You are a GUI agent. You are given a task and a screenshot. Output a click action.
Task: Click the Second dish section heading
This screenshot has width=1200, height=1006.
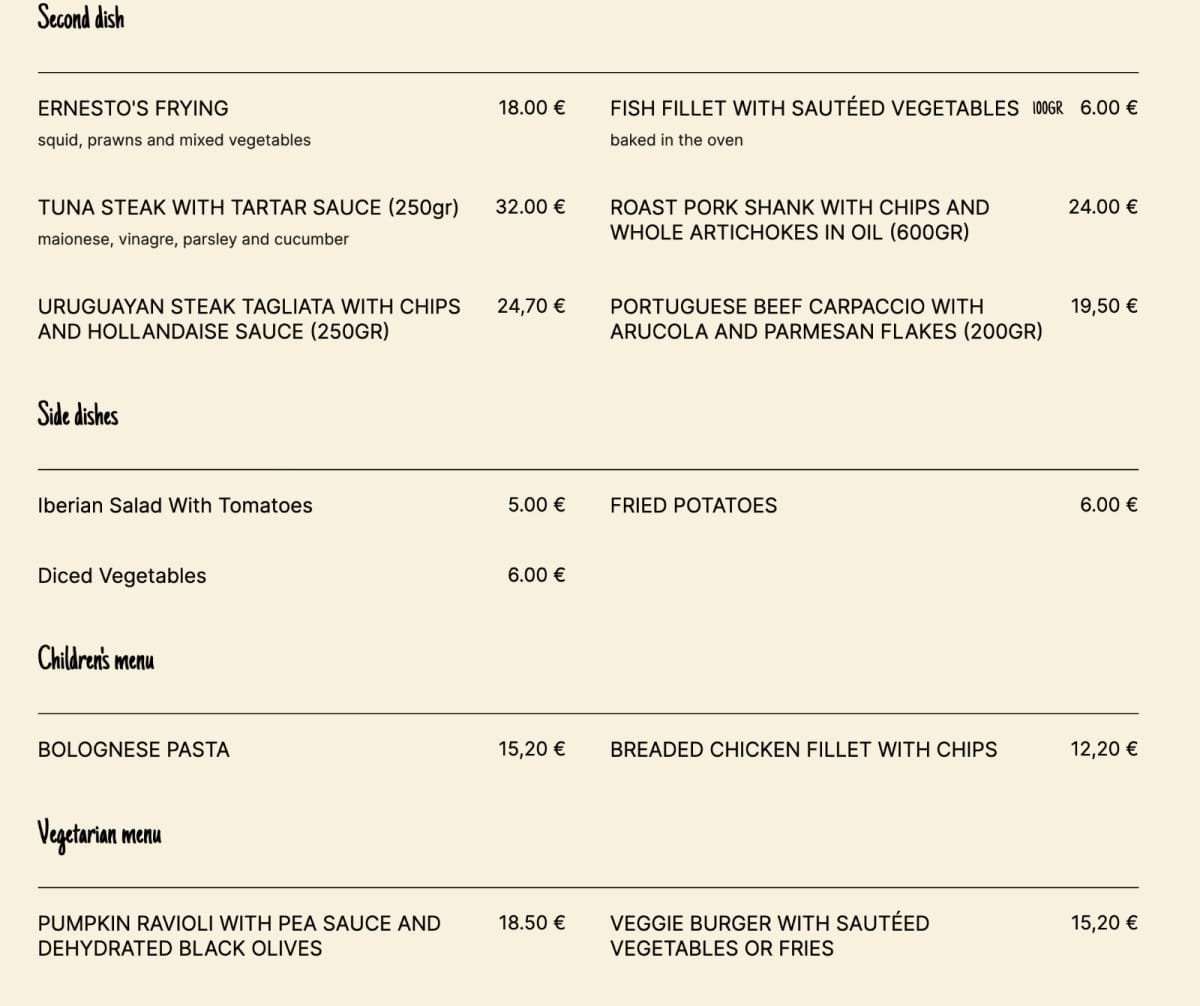click(x=81, y=18)
